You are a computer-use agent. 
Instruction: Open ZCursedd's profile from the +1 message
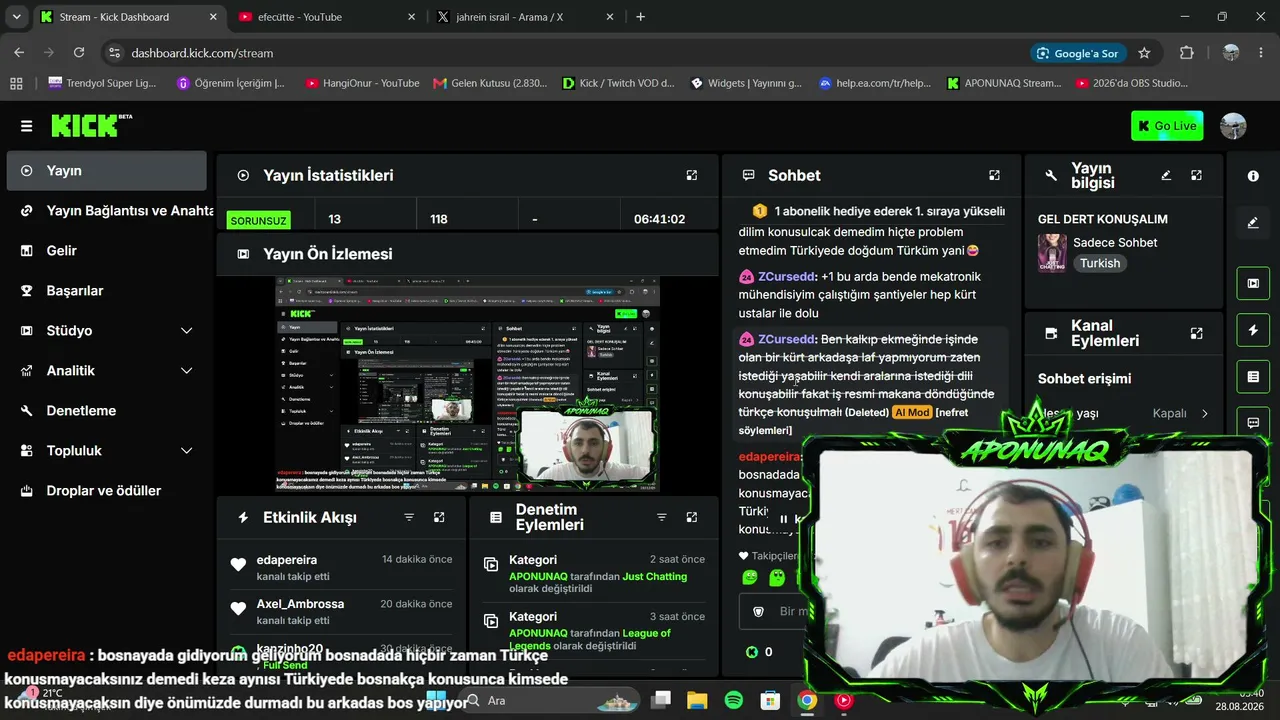click(787, 276)
